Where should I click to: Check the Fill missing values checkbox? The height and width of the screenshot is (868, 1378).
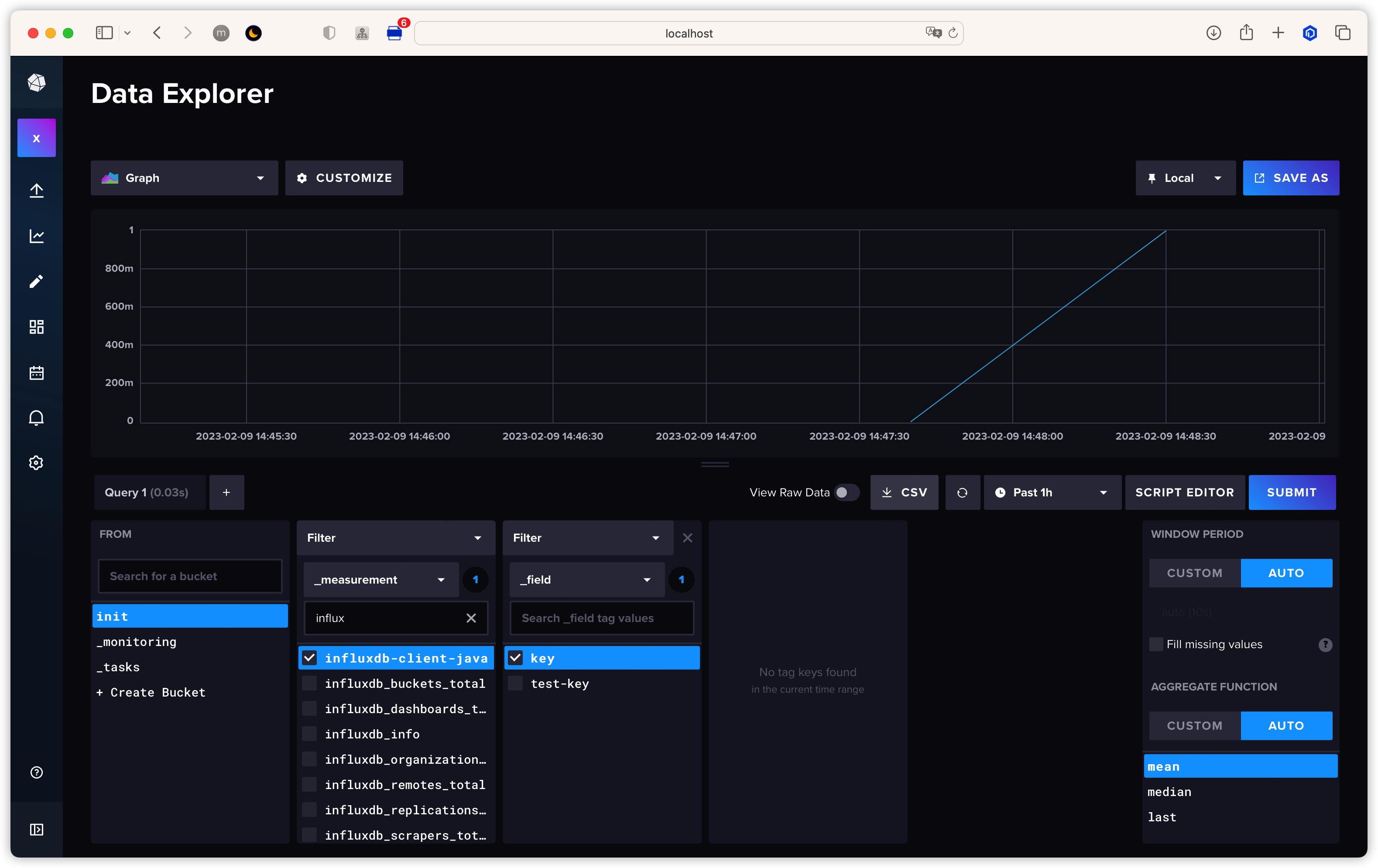pos(1156,644)
